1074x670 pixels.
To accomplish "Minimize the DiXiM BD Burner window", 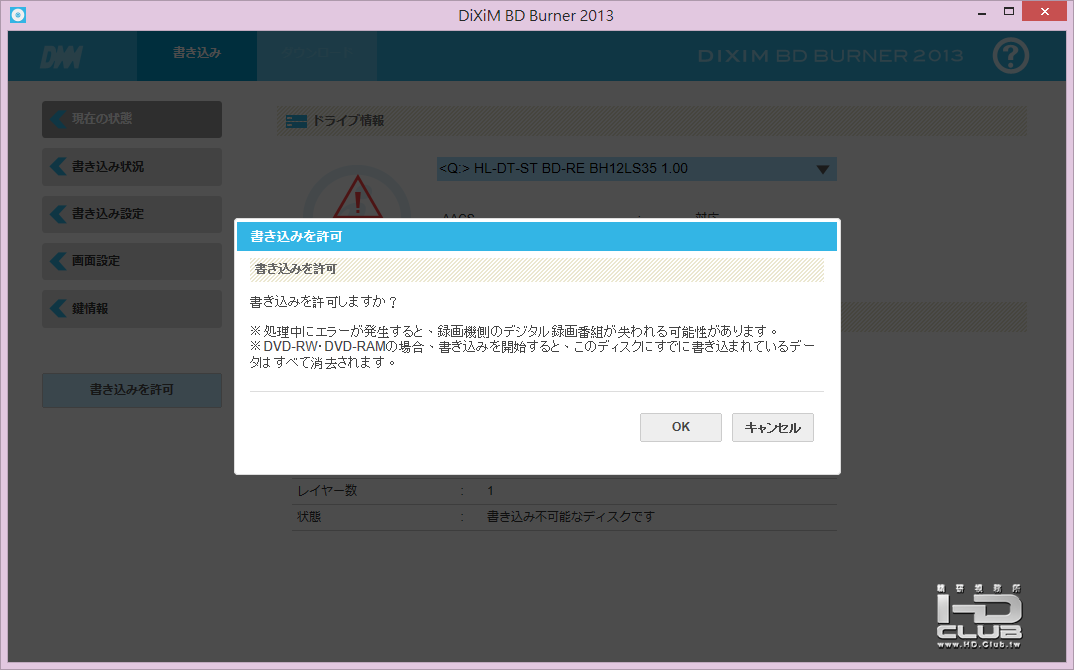I will coord(982,12).
